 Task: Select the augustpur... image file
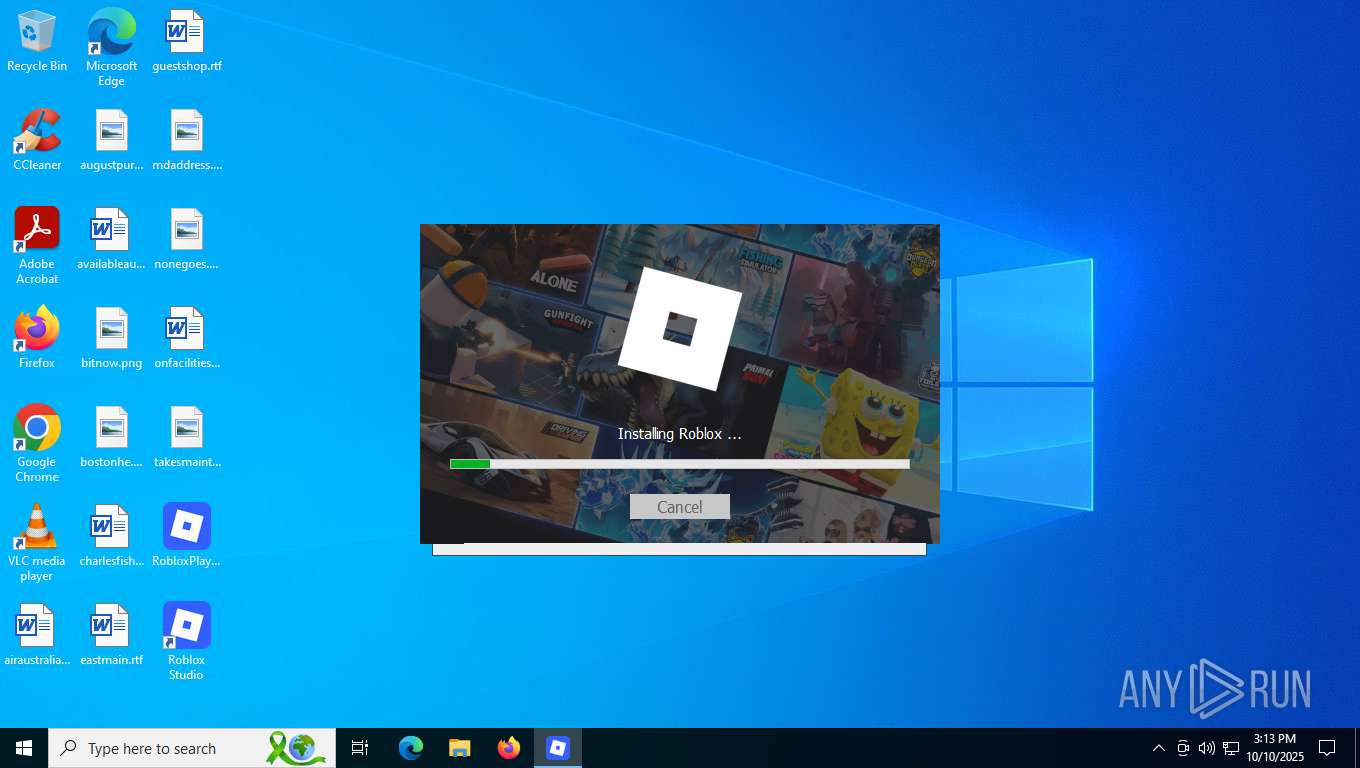111,140
